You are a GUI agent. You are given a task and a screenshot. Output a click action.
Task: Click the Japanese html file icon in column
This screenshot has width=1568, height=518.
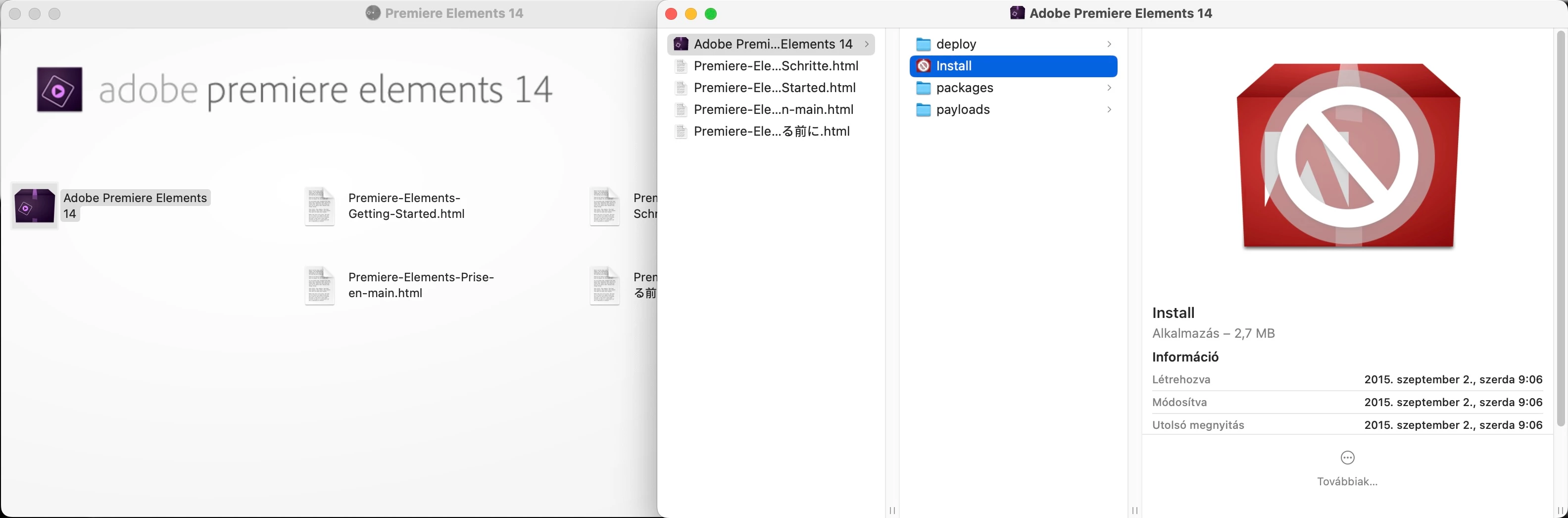[681, 131]
